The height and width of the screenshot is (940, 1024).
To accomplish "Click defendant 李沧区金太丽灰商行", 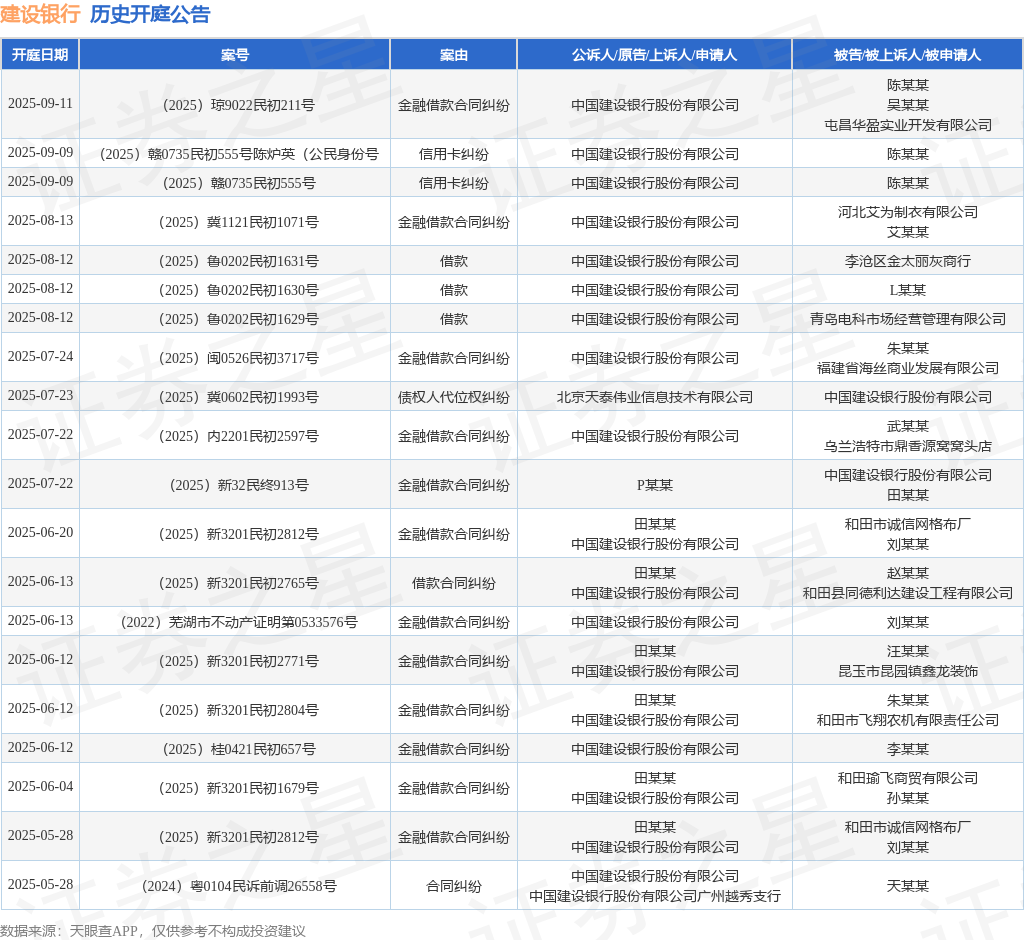I will 908,261.
